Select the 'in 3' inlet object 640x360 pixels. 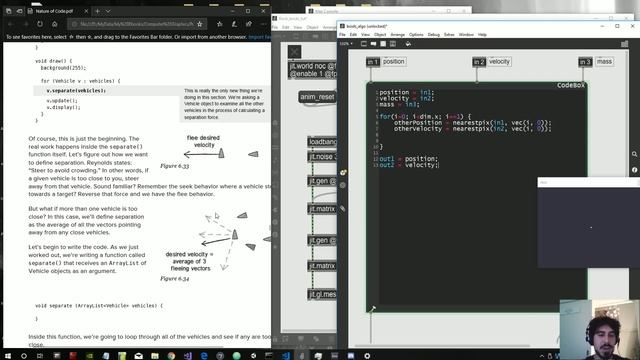tap(585, 62)
